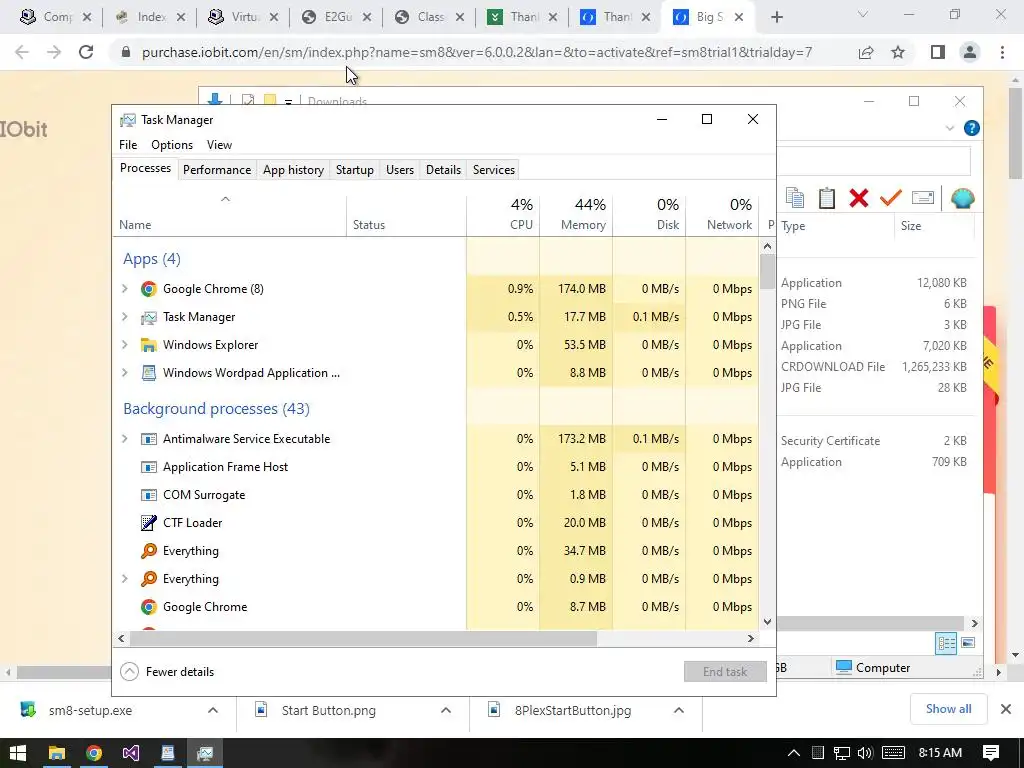Select the Application Frame Host process row
Screen dimensions: 1024x768
click(436, 466)
